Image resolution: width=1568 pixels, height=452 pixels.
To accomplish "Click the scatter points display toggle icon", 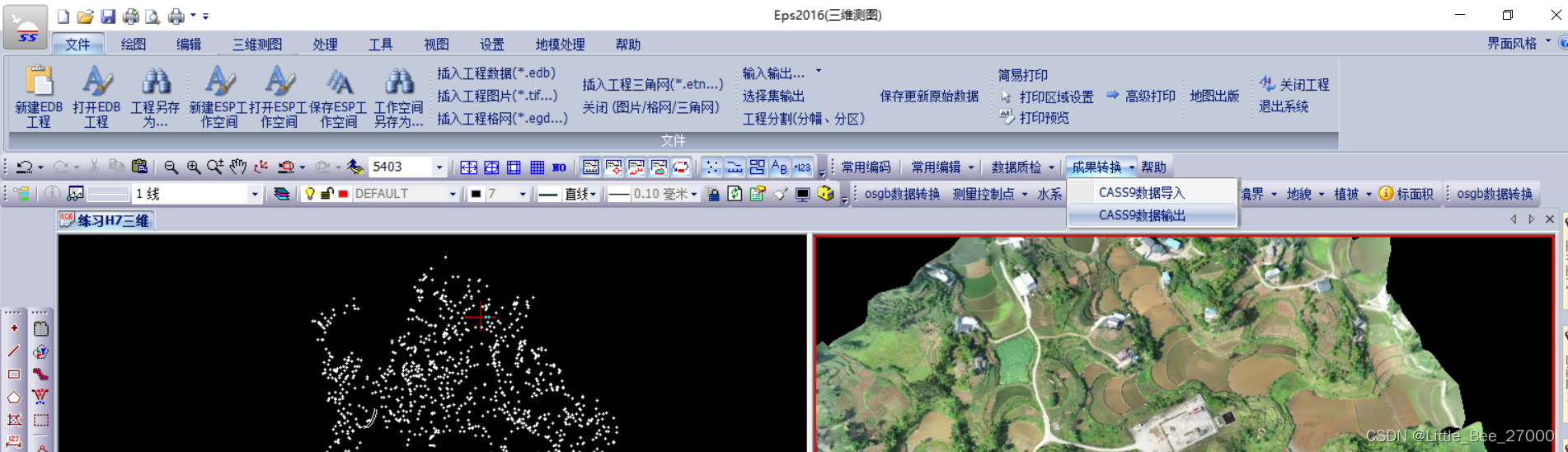I will pos(711,167).
